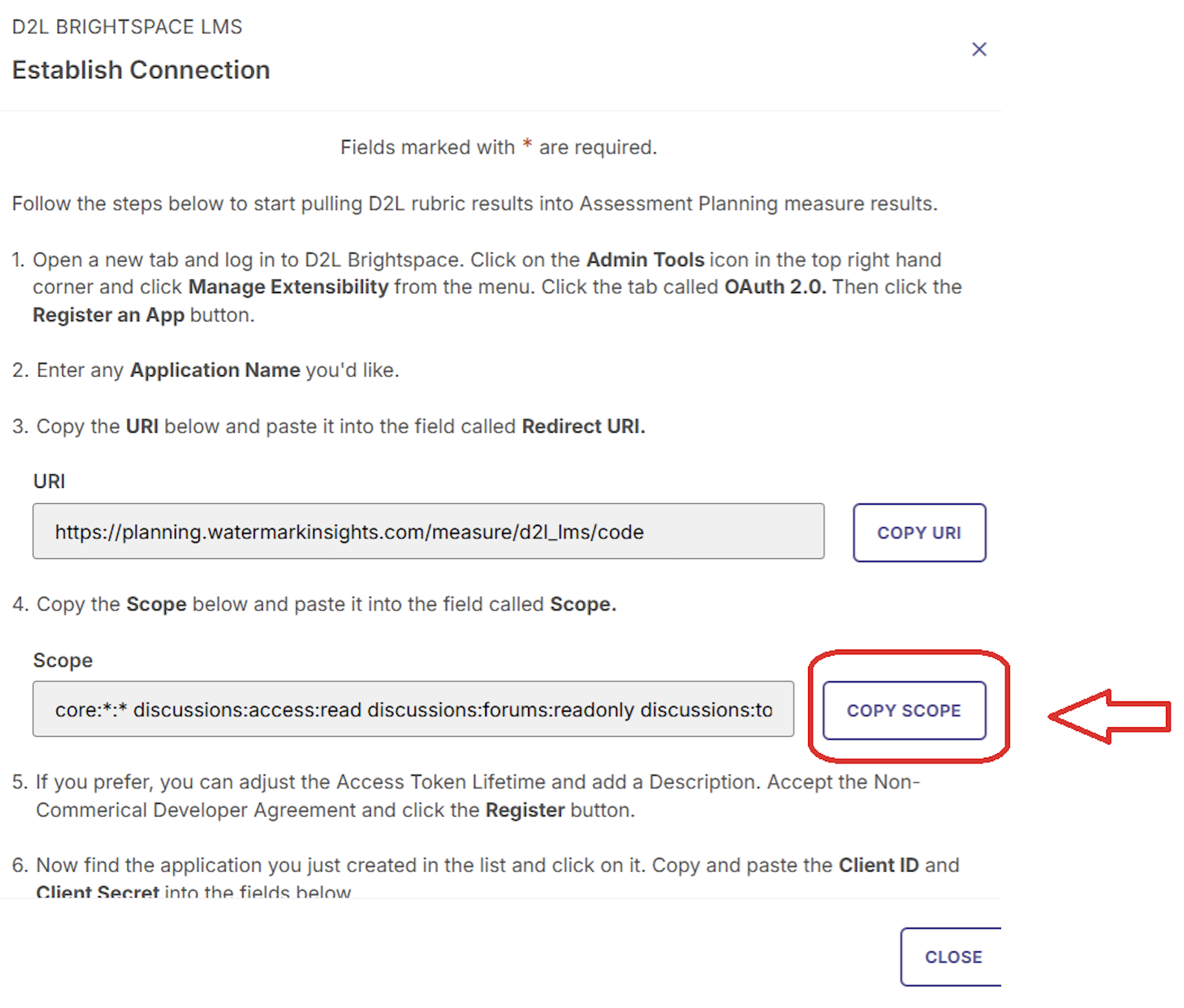Click the 'D2L BRIGHTSPACE LMS' title text

pos(127,27)
